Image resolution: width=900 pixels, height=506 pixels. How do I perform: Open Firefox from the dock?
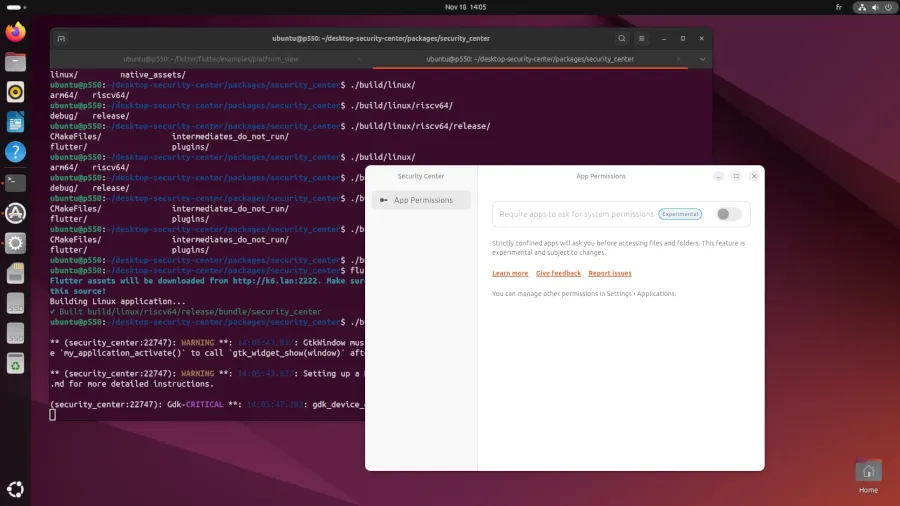click(x=15, y=32)
